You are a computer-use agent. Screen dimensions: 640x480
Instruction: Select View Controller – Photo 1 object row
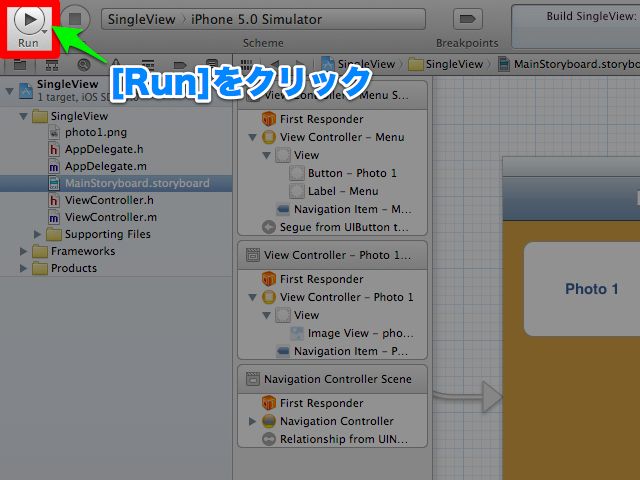(x=338, y=297)
